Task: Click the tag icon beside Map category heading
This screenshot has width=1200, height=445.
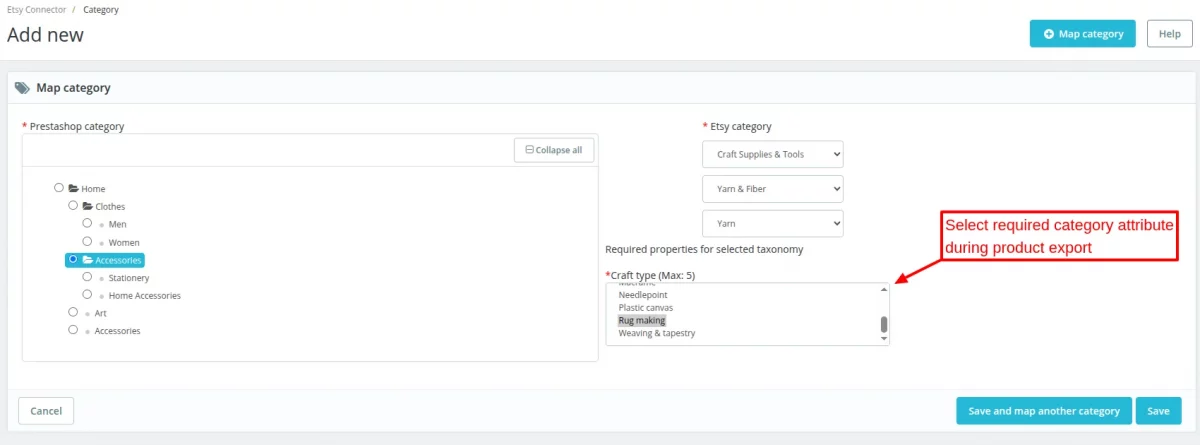Action: (22, 88)
